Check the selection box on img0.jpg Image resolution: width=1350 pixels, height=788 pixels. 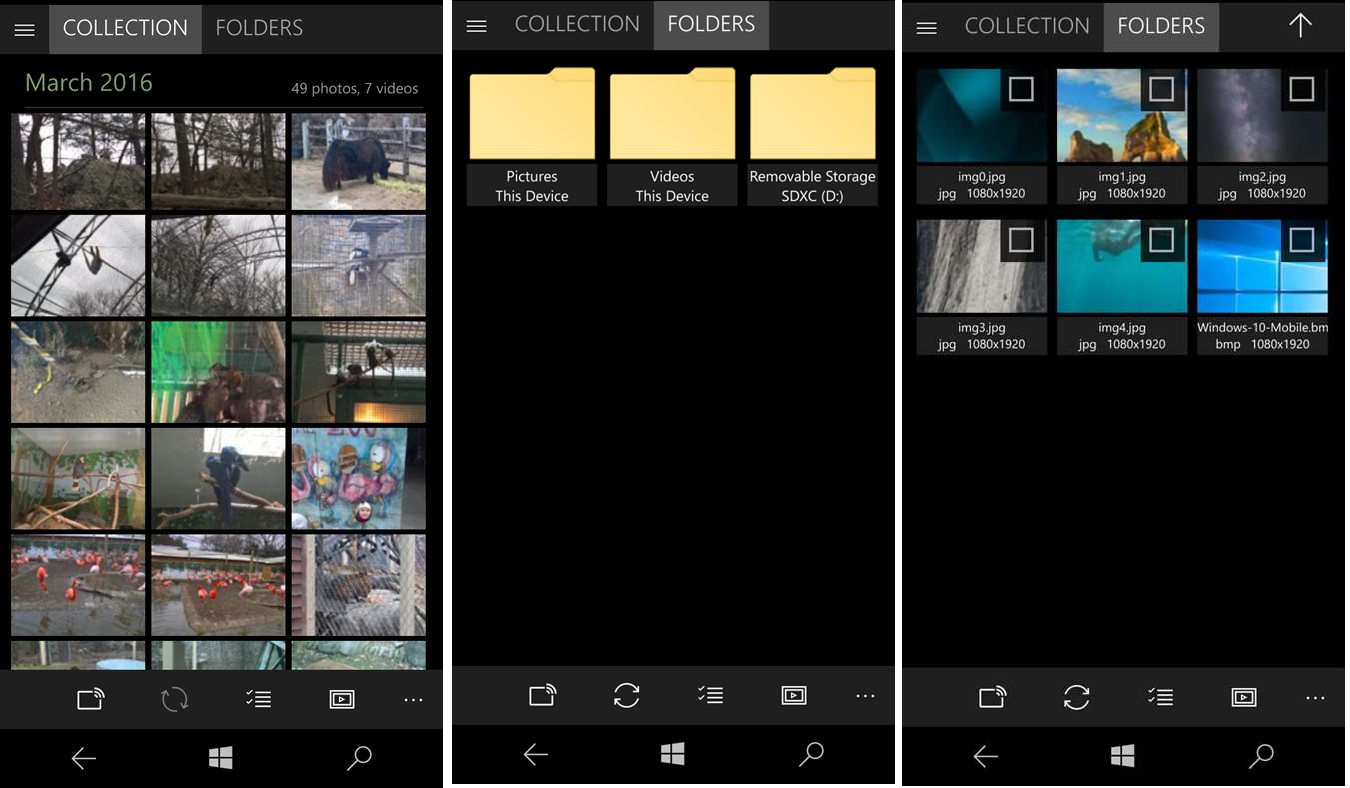1021,90
